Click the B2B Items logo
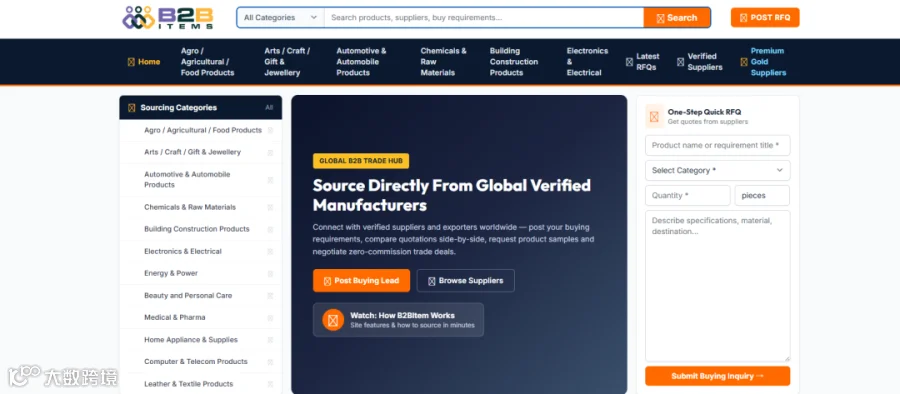This screenshot has width=900, height=394. tap(168, 18)
